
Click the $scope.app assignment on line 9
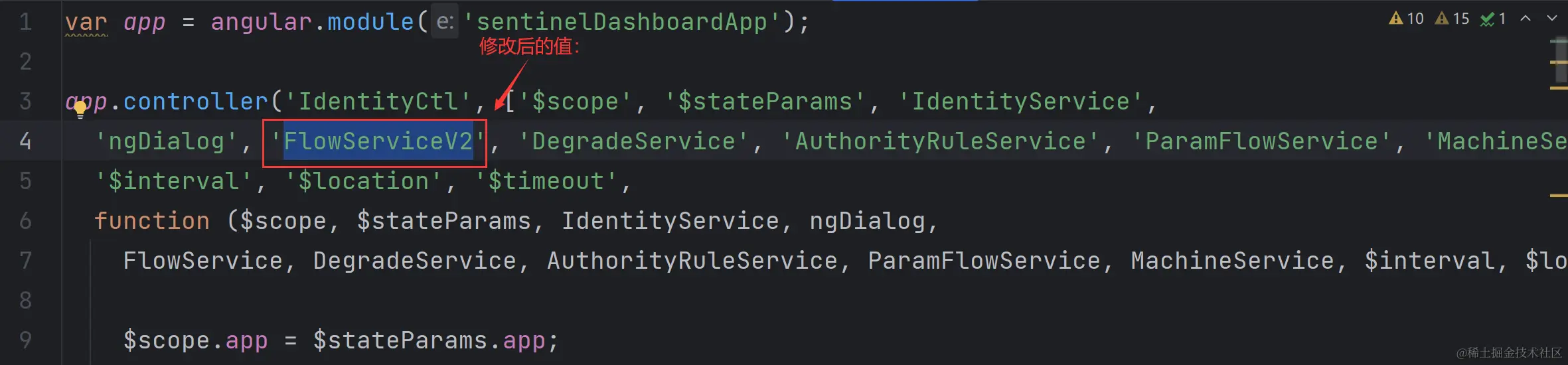341,340
